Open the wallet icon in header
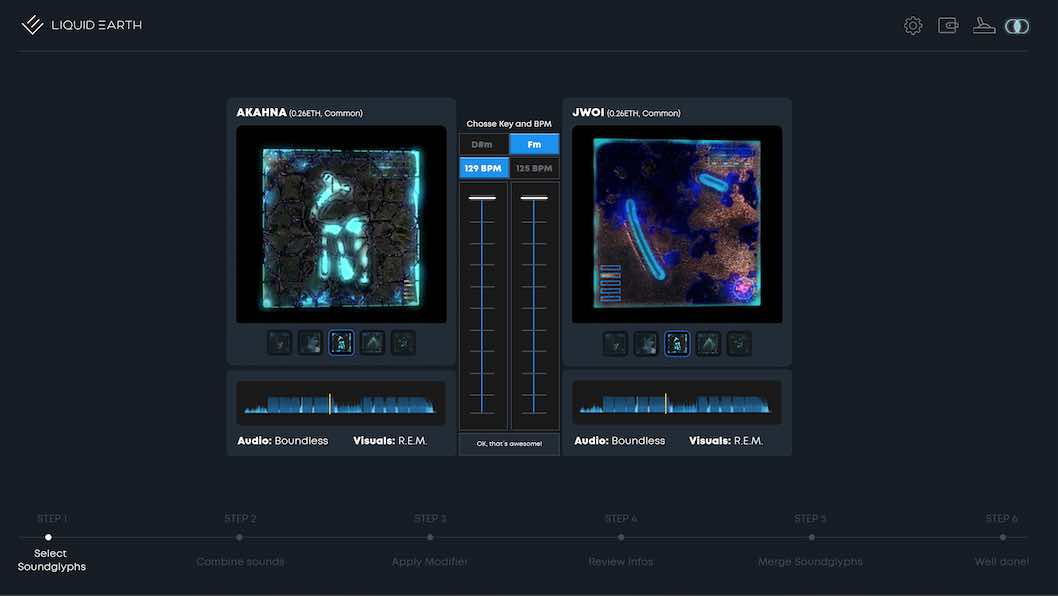Screen dimensions: 1058x596 tap(948, 26)
